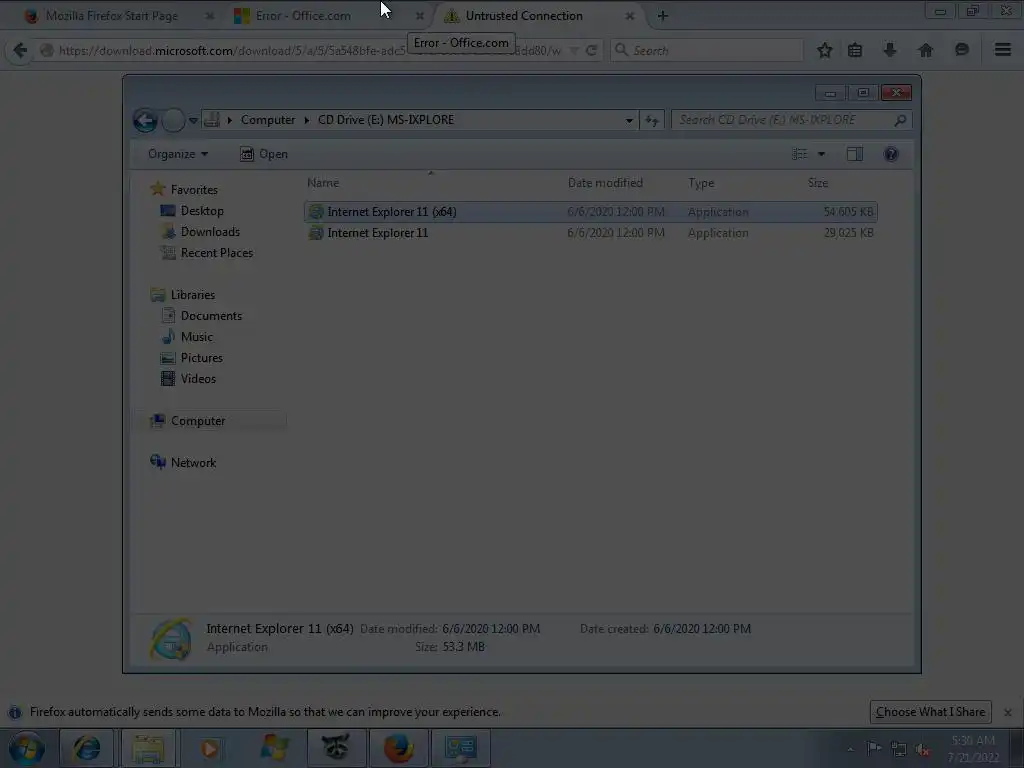Open the Firefox chat bubble icon
The height and width of the screenshot is (768, 1024).
click(961, 50)
